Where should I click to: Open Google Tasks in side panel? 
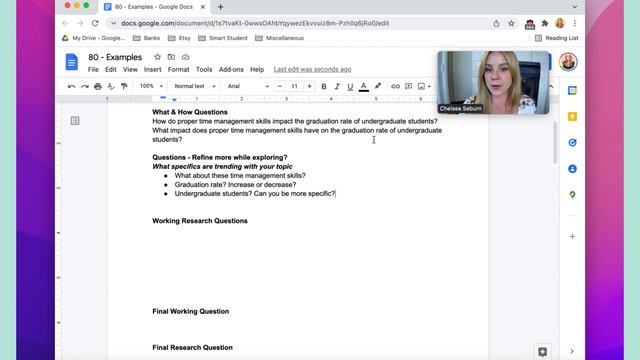[572, 142]
